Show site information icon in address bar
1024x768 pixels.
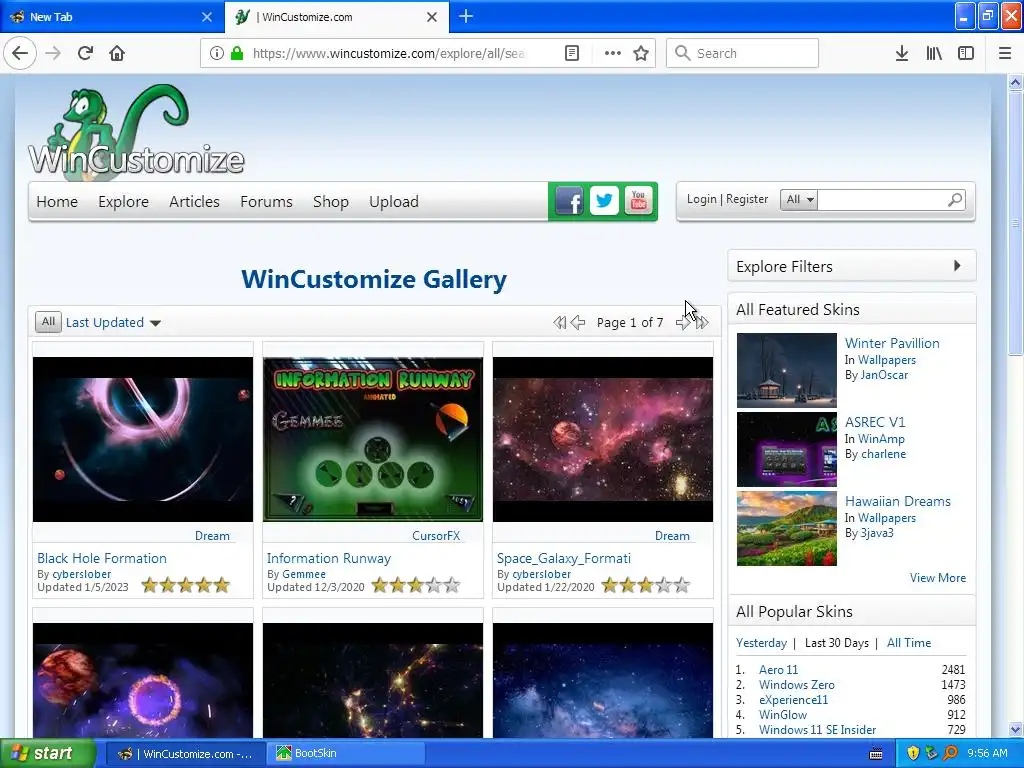pyautogui.click(x=217, y=53)
